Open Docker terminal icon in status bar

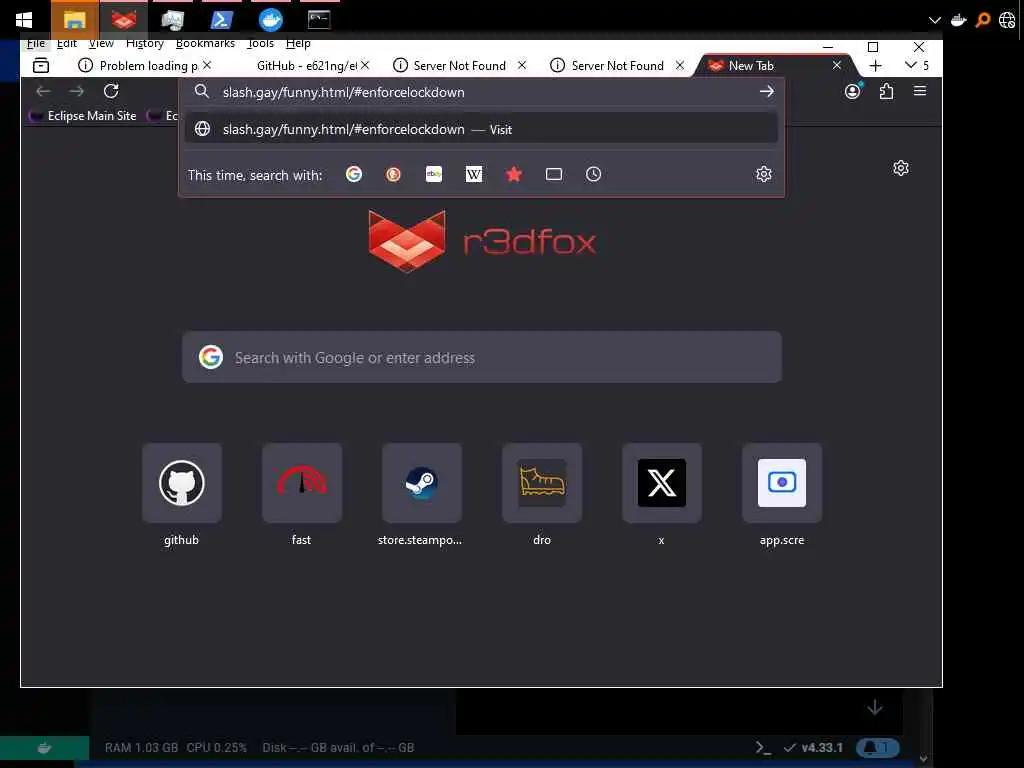(763, 748)
